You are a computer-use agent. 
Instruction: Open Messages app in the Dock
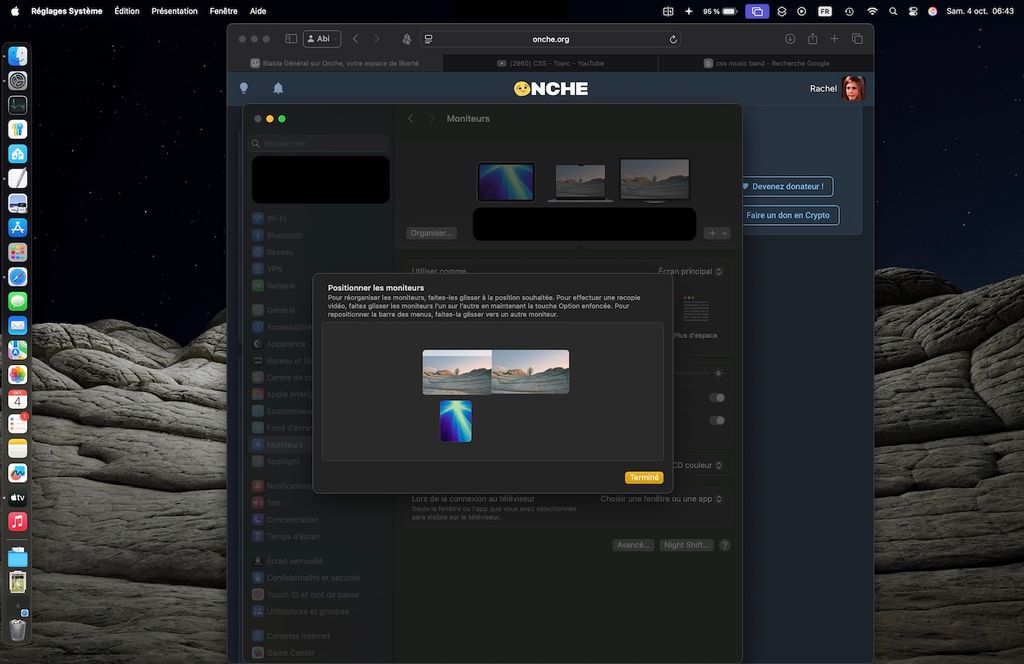(18, 301)
